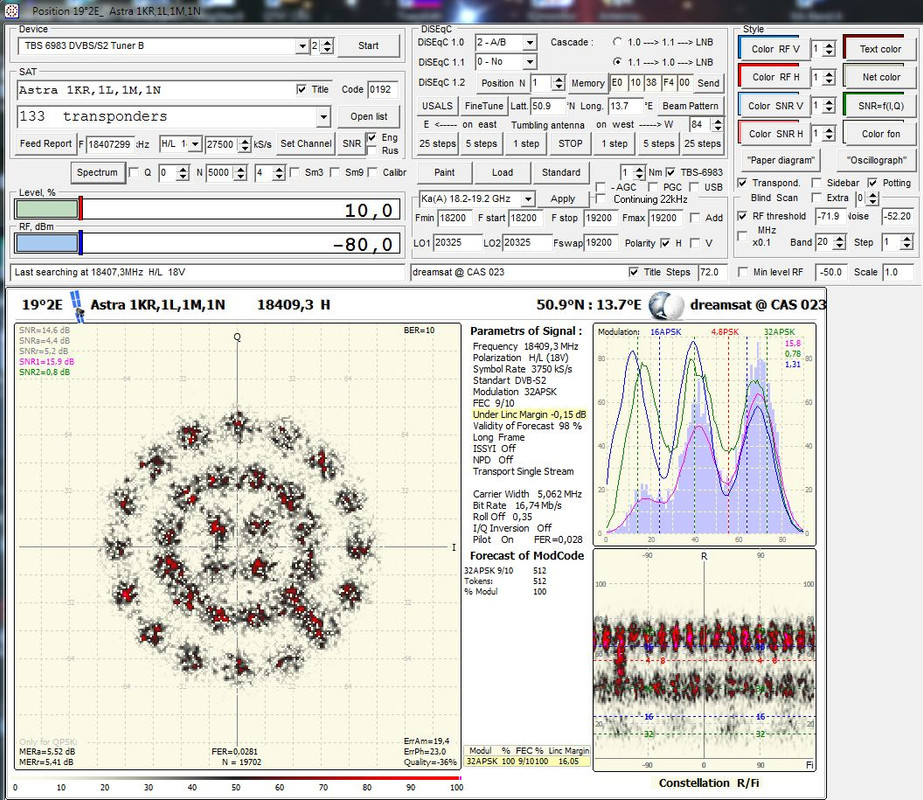This screenshot has width=923, height=800.
Task: Click the STOP antenna button
Action: [570, 144]
